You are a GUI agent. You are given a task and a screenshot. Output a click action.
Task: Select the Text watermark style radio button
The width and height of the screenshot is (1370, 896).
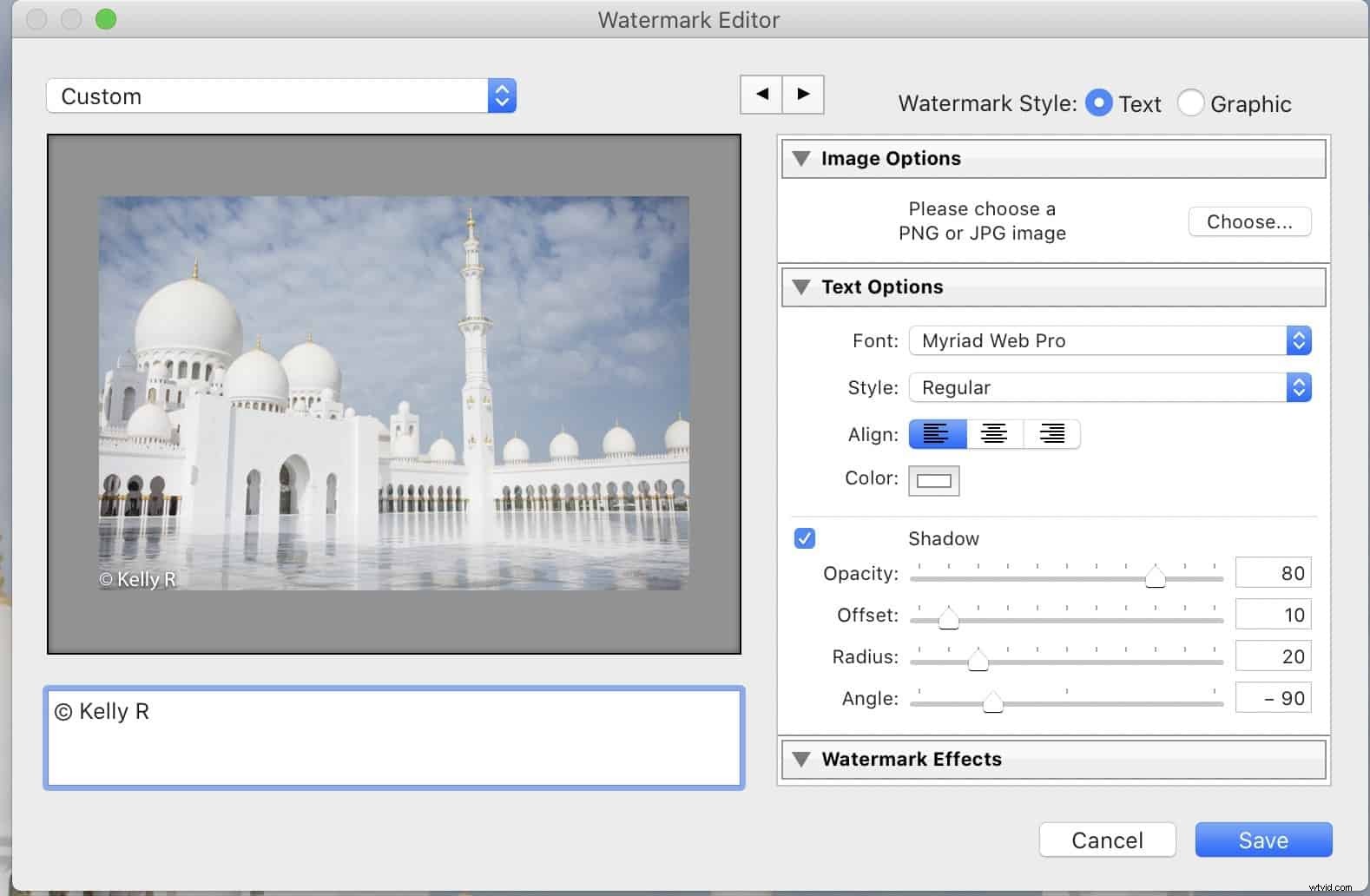pos(1098,103)
